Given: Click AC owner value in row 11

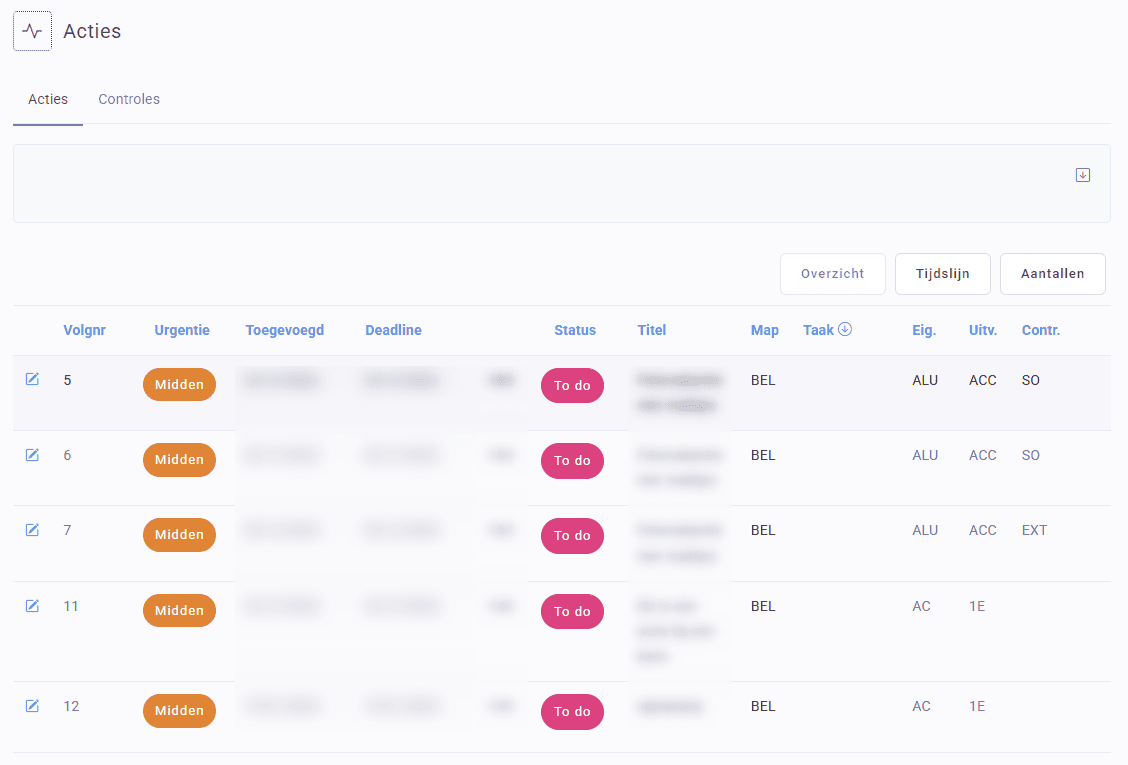Looking at the screenshot, I should tap(922, 606).
